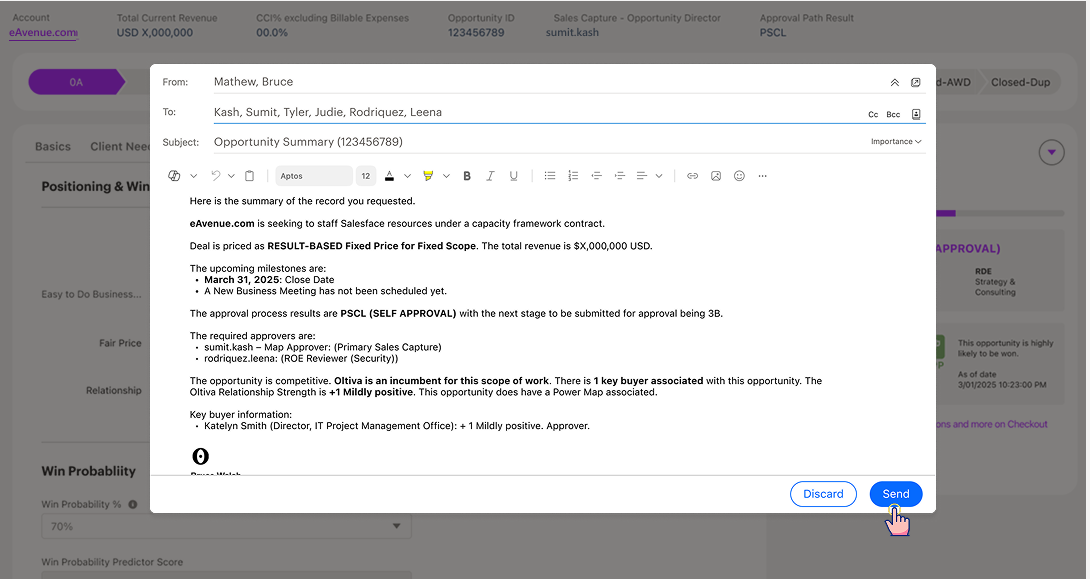Expand the font color palette arrow
Image resolution: width=1090 pixels, height=580 pixels.
point(407,176)
